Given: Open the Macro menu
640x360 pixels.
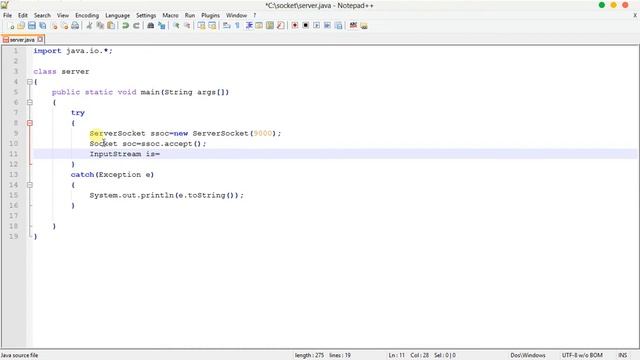Looking at the screenshot, I should point(170,16).
